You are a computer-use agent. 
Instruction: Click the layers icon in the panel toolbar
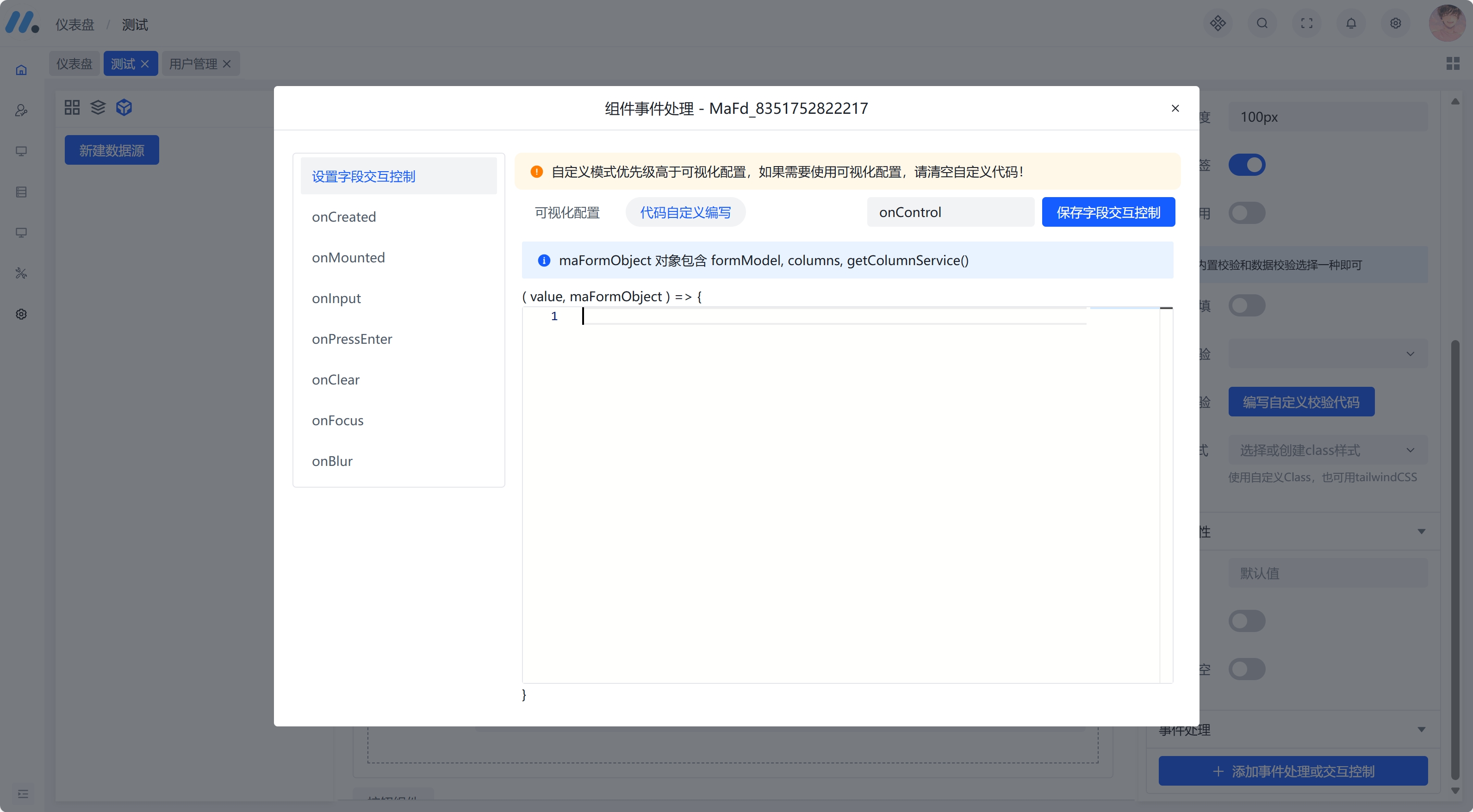click(x=98, y=107)
